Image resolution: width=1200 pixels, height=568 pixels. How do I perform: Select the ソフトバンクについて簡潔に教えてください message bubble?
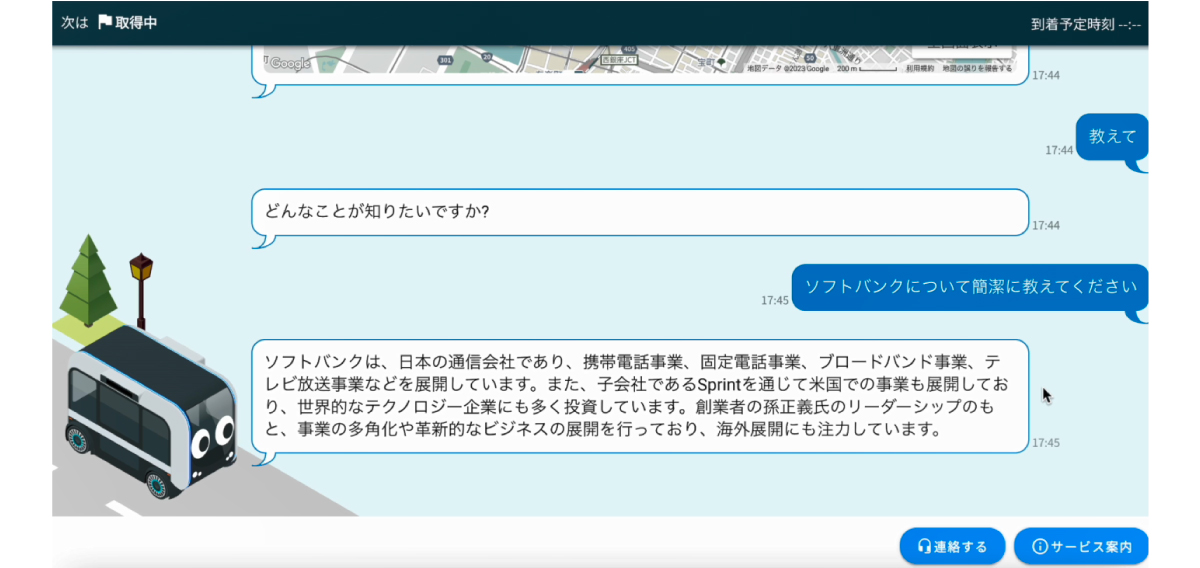point(970,287)
